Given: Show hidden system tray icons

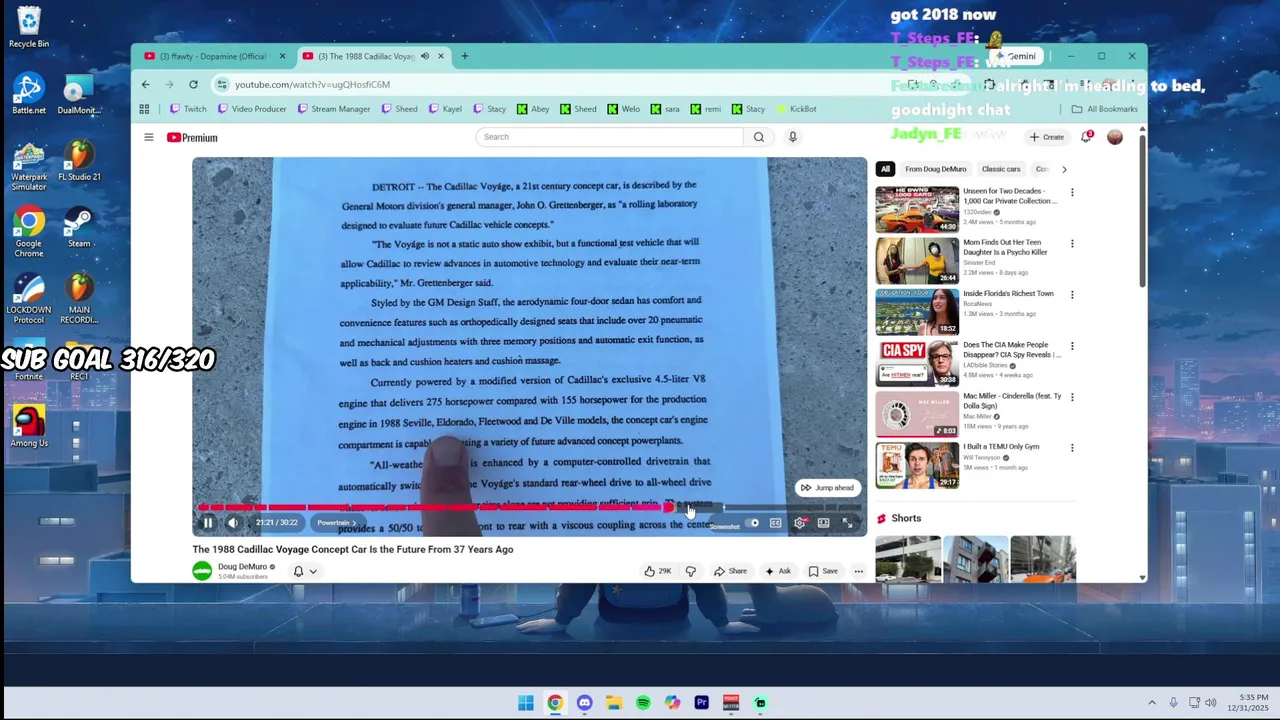Looking at the screenshot, I should [1152, 703].
